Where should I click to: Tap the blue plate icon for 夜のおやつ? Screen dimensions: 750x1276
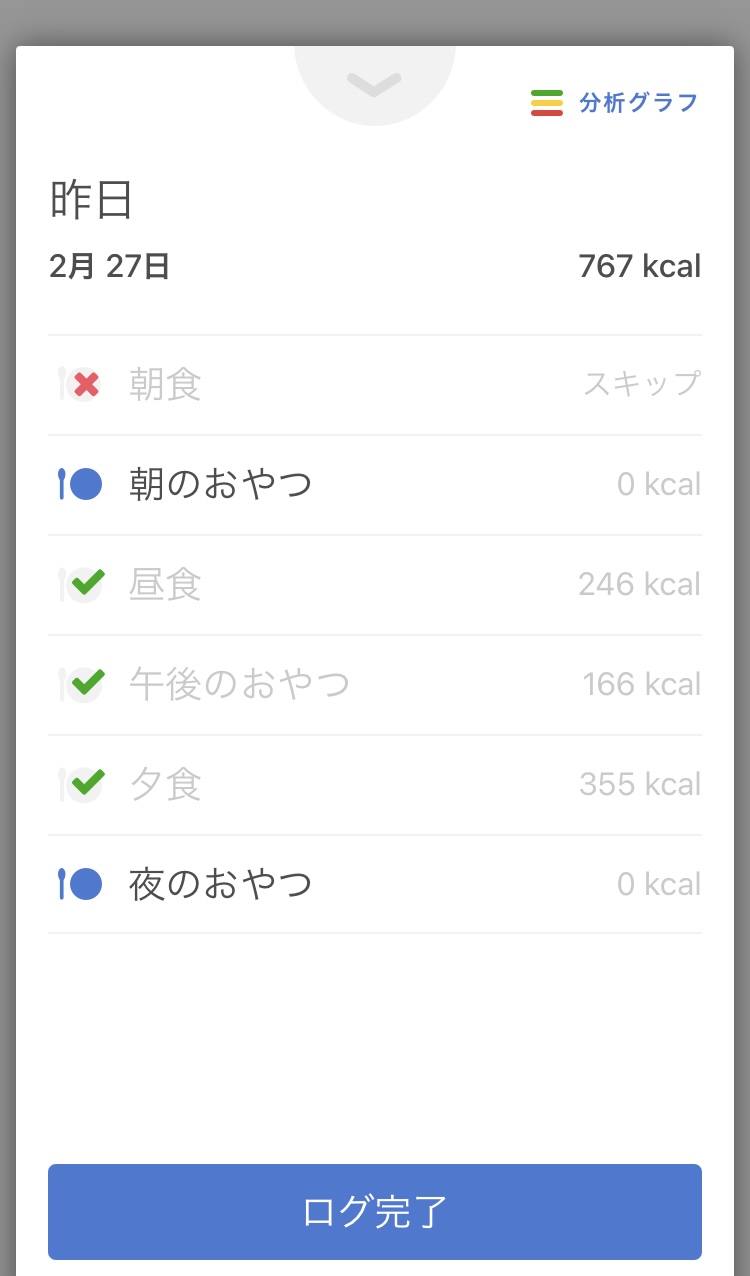pos(82,884)
